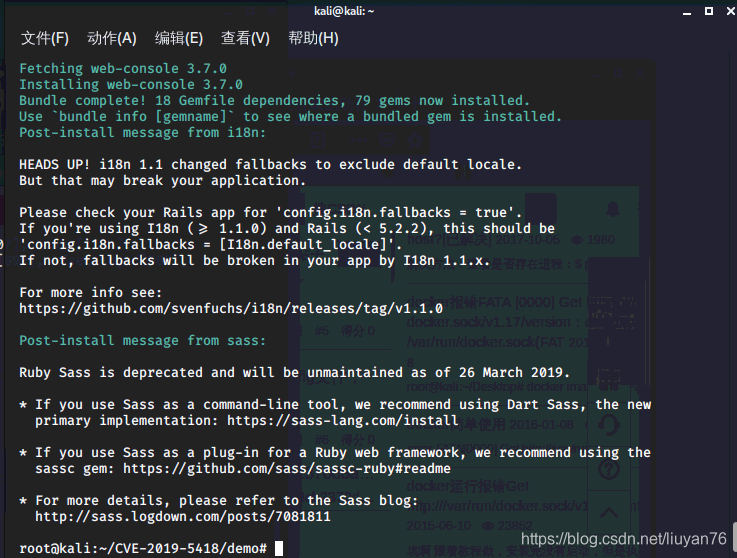The height and width of the screenshot is (558, 737).
Task: Click the svenfuchs i18n releases GitHub URL
Action: [x=231, y=308]
